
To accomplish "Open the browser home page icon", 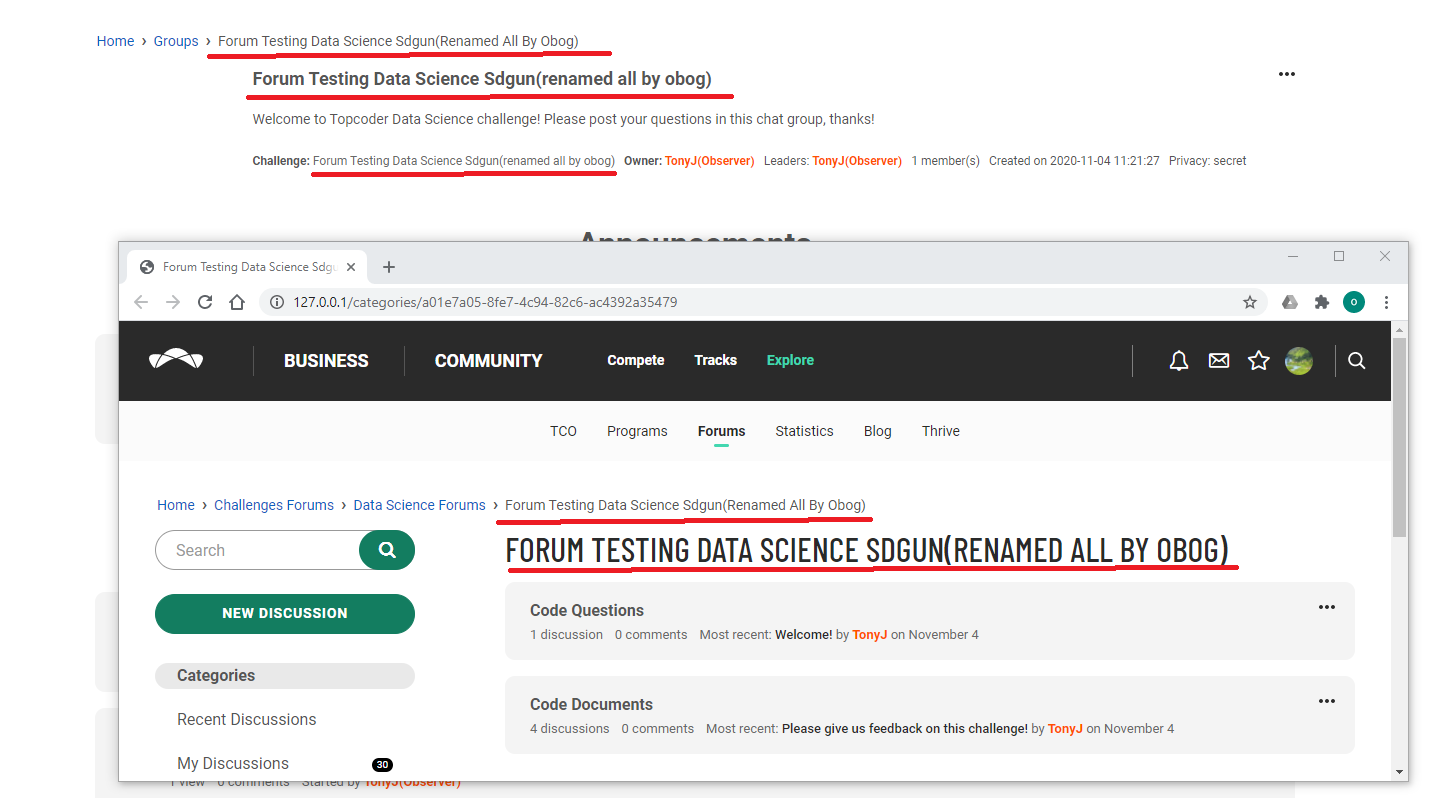I will tap(237, 302).
